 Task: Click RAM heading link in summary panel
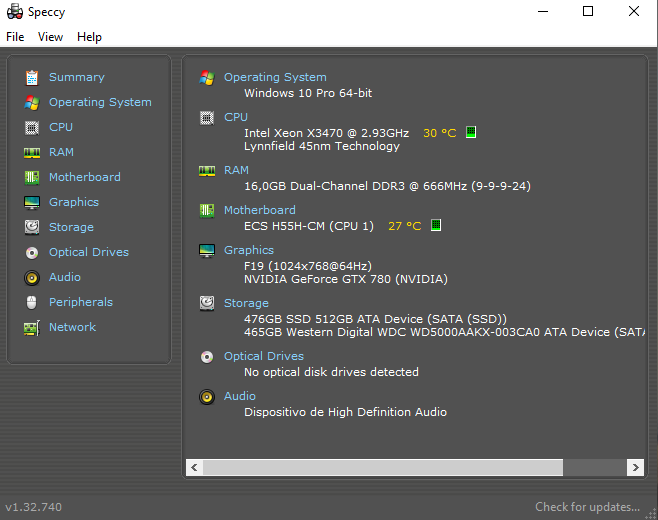click(236, 170)
